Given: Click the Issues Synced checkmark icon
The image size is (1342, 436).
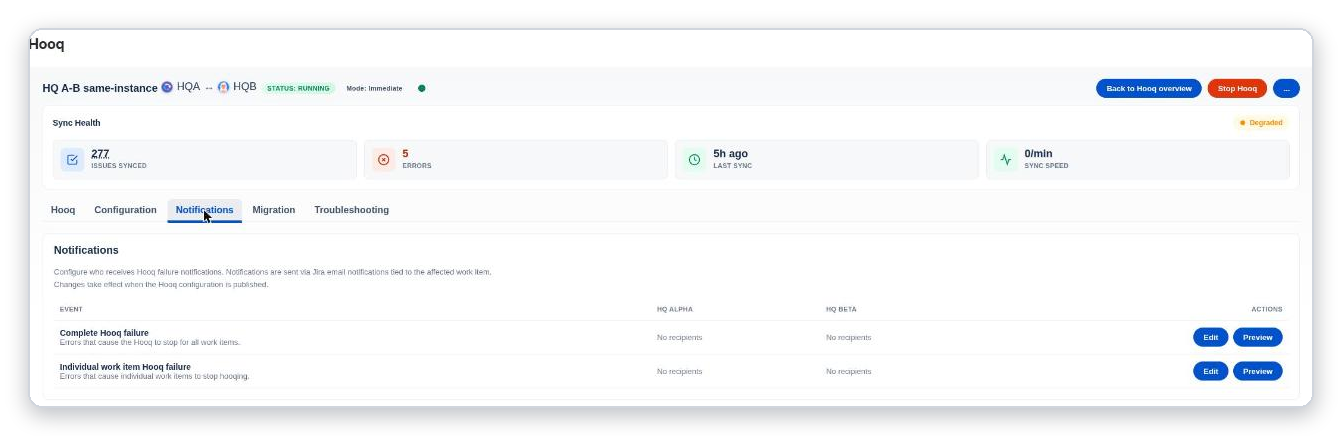Looking at the screenshot, I should (x=72, y=159).
